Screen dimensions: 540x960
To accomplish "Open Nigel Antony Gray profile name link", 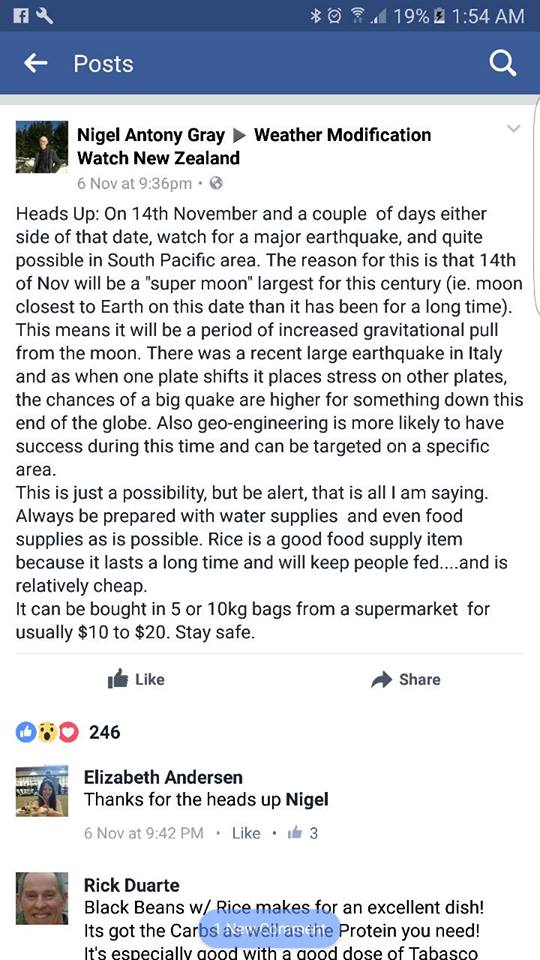I will point(151,134).
